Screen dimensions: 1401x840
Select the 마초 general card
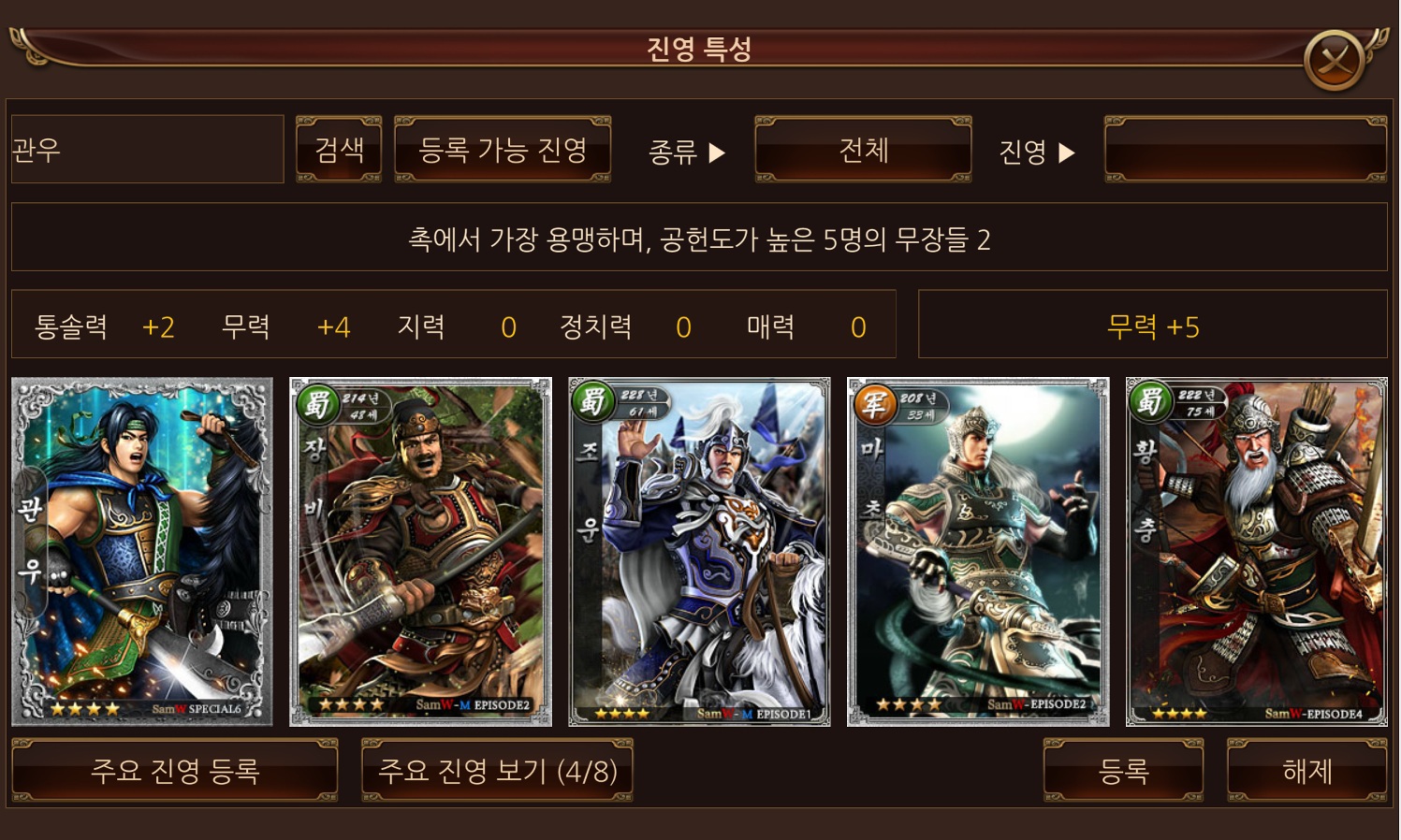pos(978,552)
